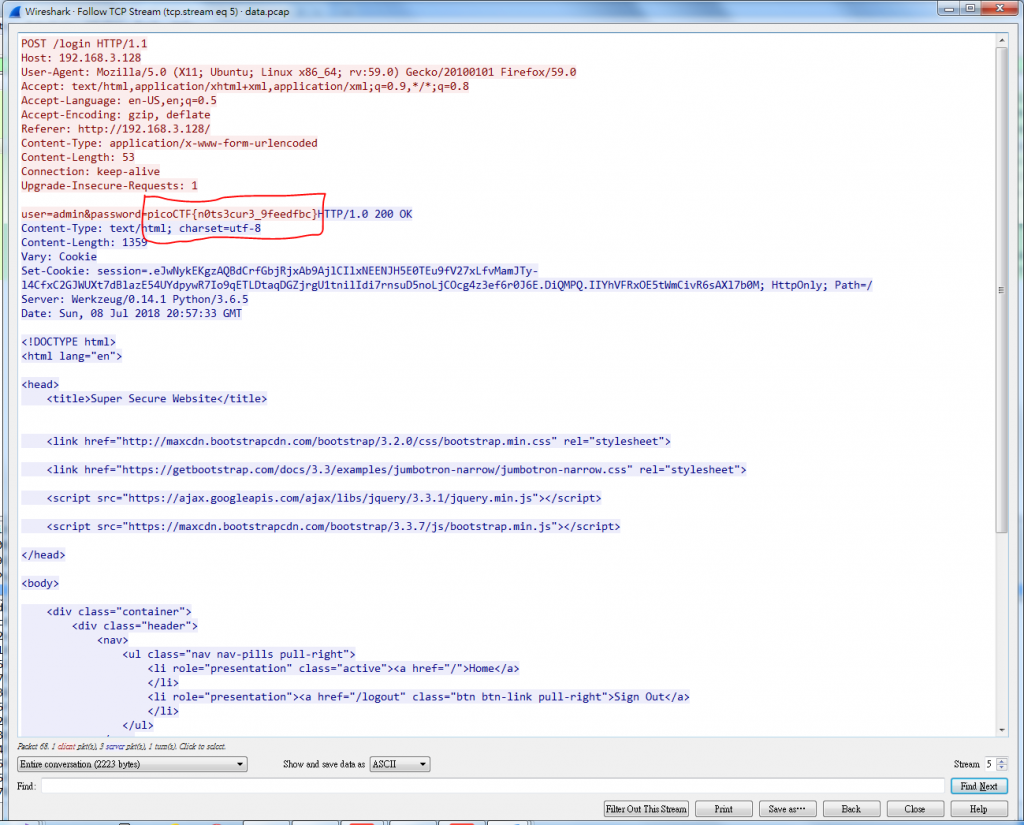1024x825 pixels.
Task: Click Filter Out This Stream button
Action: coord(646,809)
